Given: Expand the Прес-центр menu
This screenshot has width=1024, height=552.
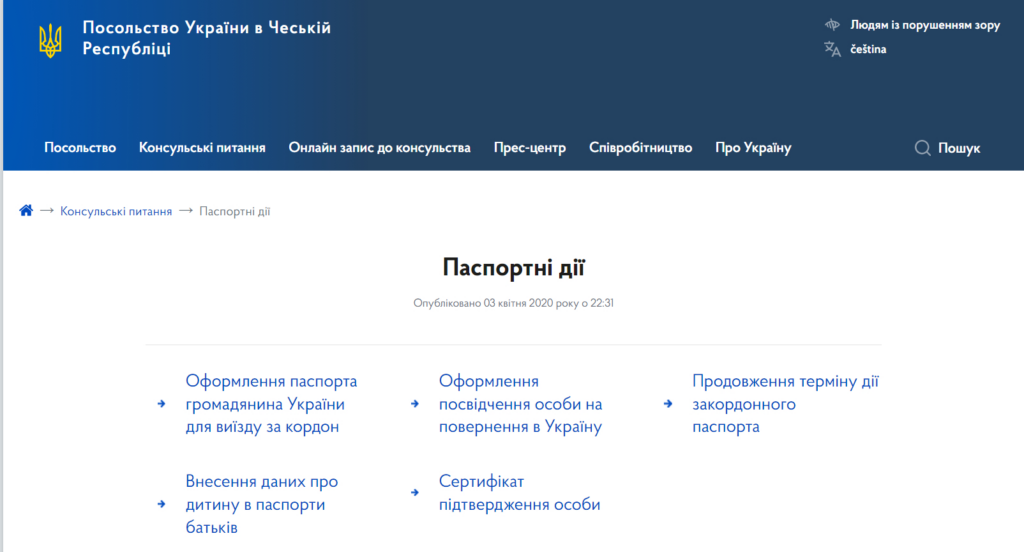Looking at the screenshot, I should (529, 148).
